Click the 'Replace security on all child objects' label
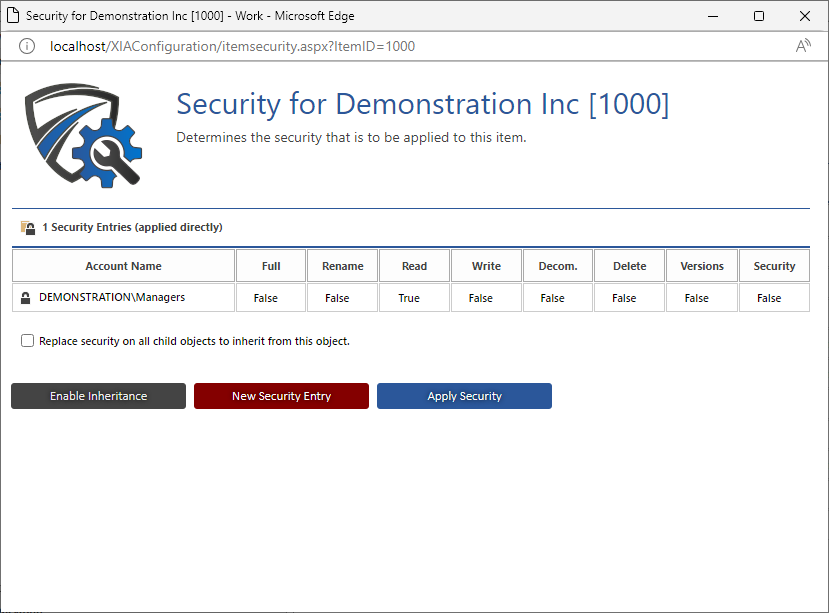The width and height of the screenshot is (829, 613). coord(194,341)
